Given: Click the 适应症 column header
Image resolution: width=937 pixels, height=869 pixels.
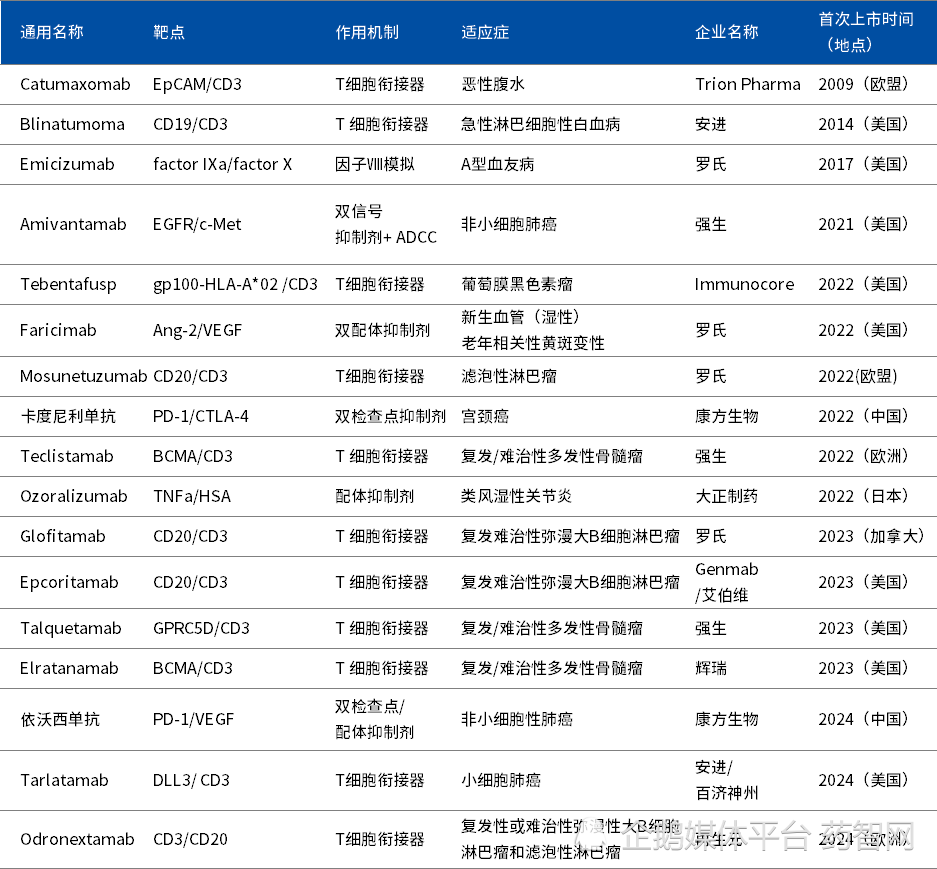Looking at the screenshot, I should 485,32.
